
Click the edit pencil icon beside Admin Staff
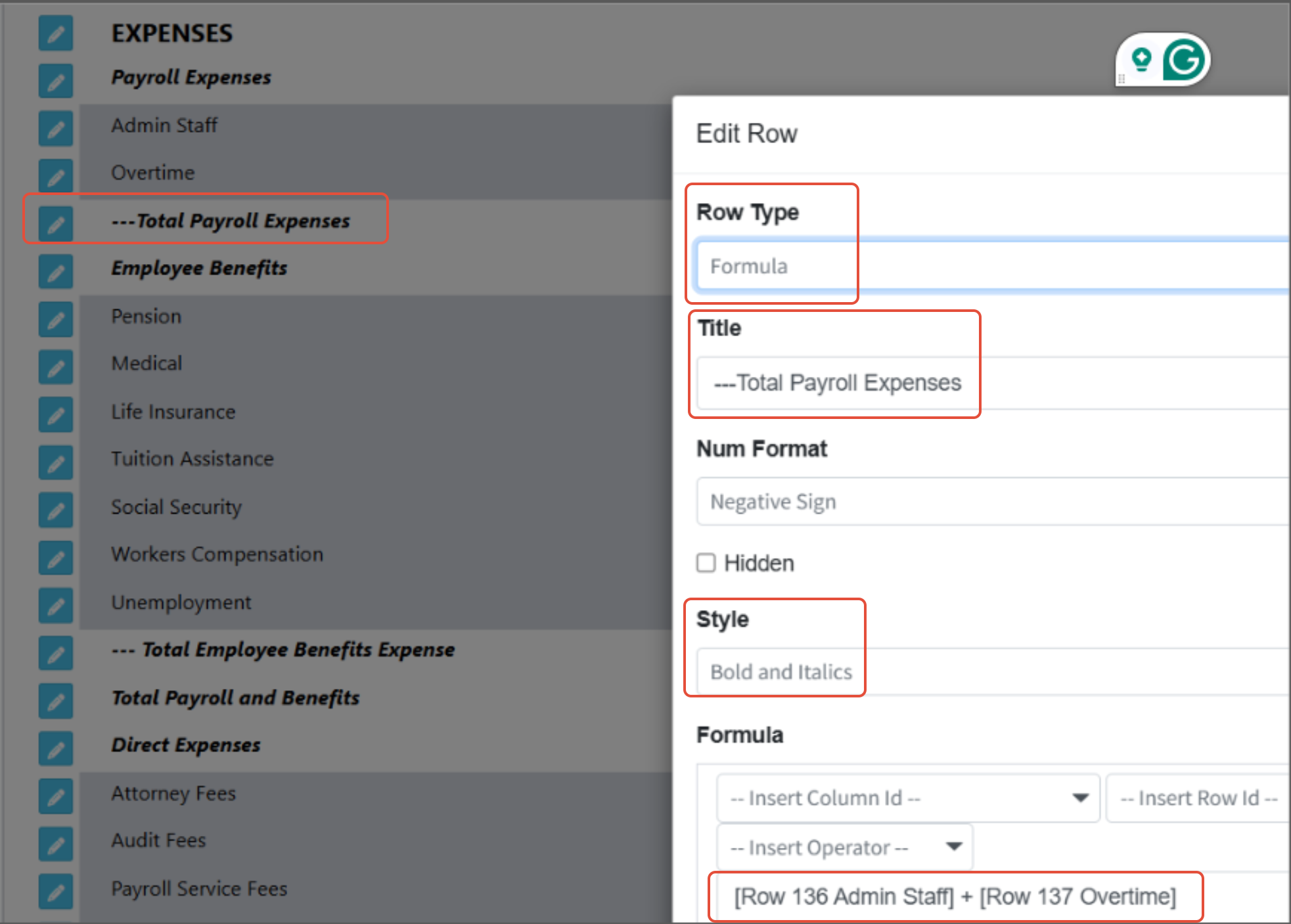55,128
